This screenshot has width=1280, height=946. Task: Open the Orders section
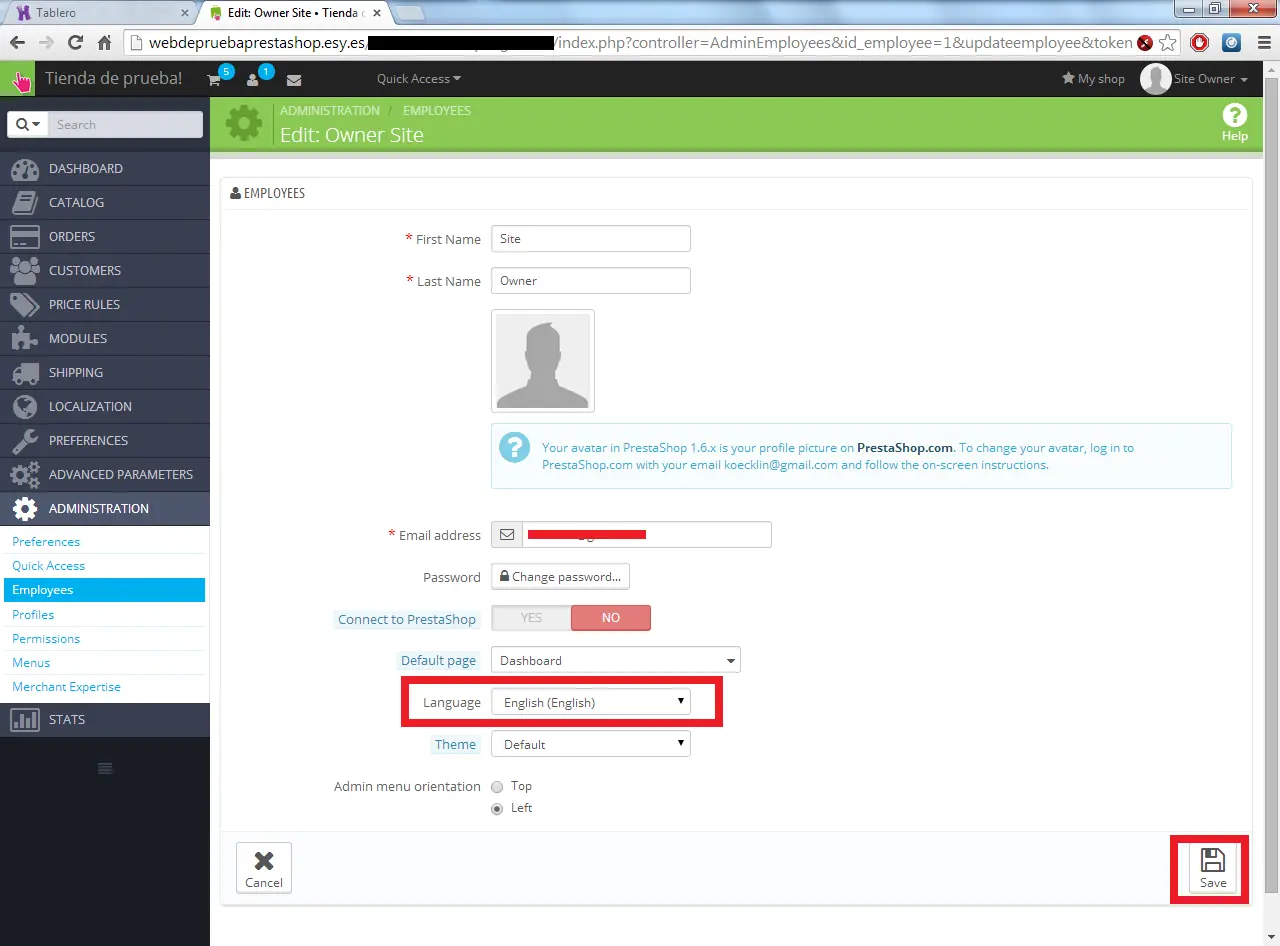(x=105, y=236)
